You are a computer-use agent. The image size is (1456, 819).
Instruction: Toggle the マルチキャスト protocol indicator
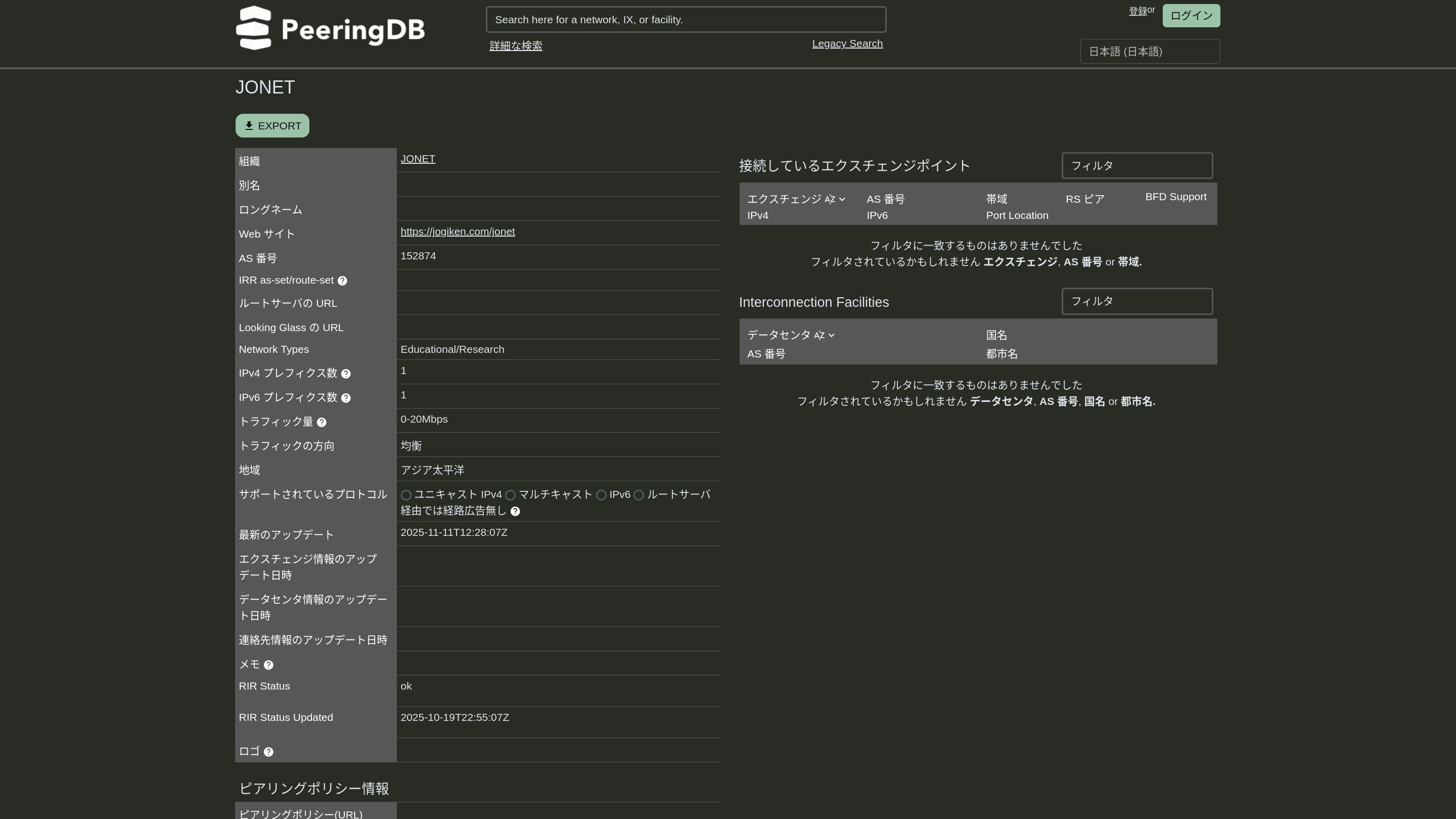click(x=511, y=495)
